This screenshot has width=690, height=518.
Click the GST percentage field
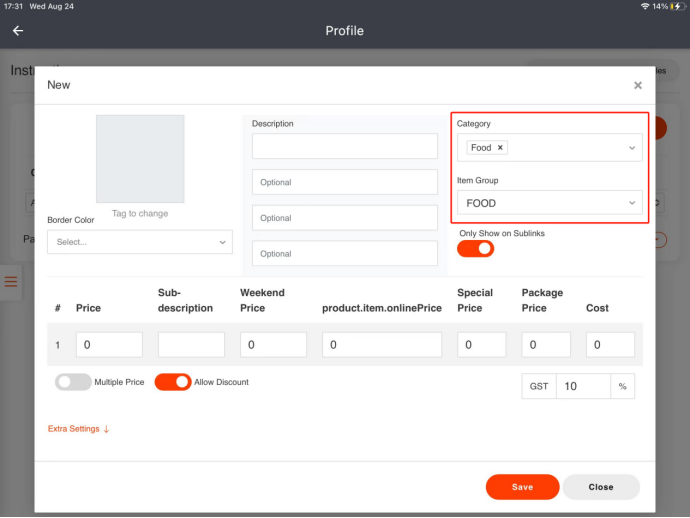(584, 386)
